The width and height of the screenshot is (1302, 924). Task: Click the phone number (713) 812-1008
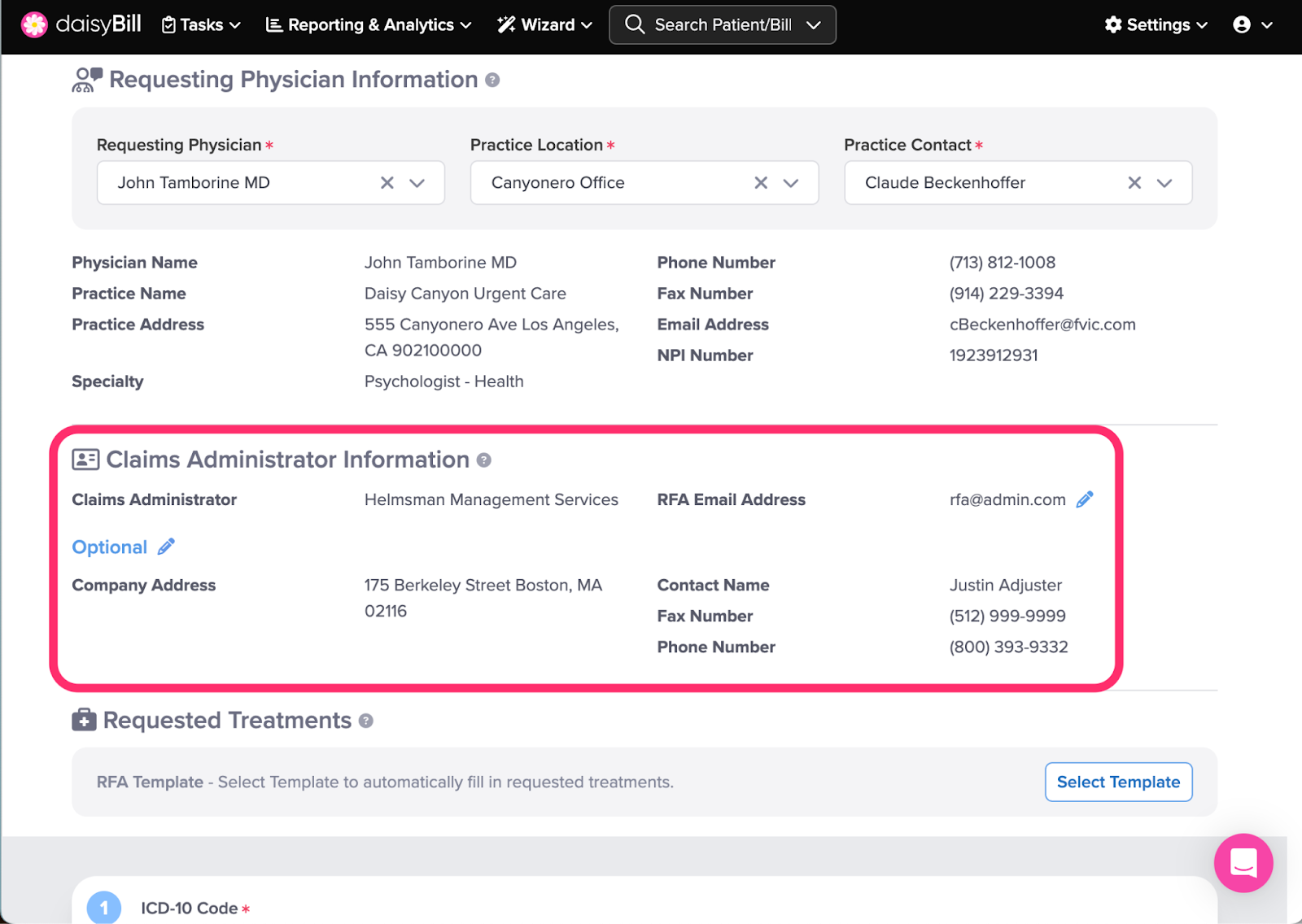(1003, 263)
